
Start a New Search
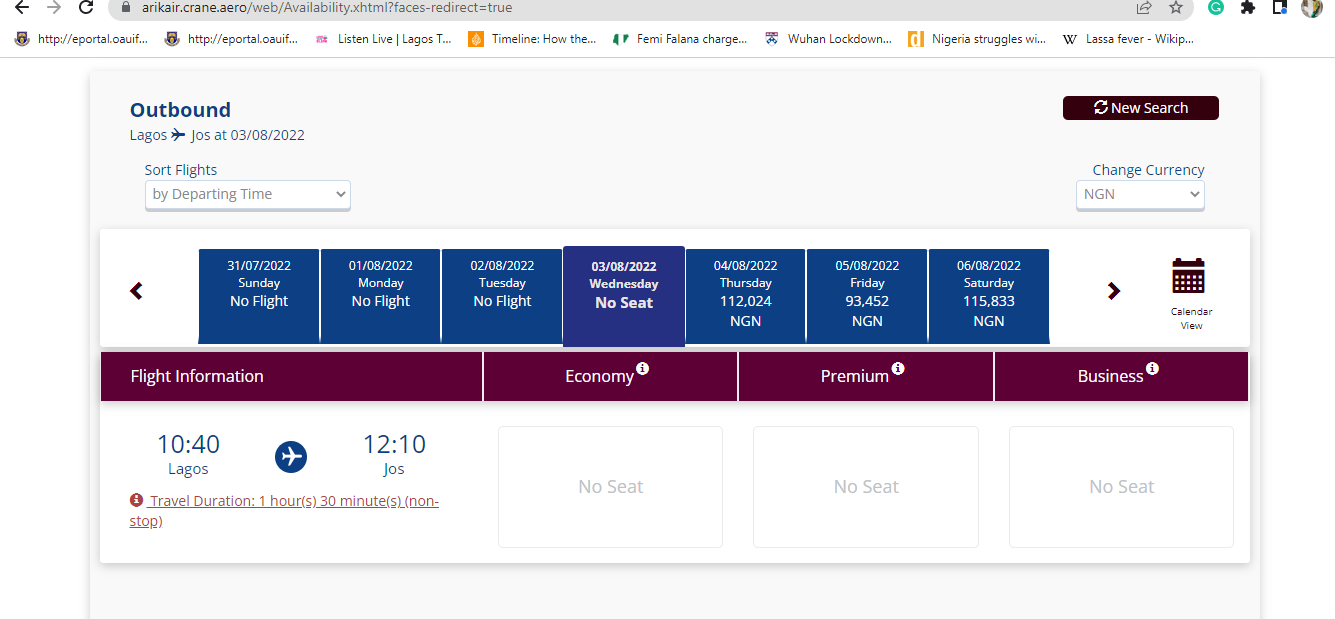coord(1141,108)
